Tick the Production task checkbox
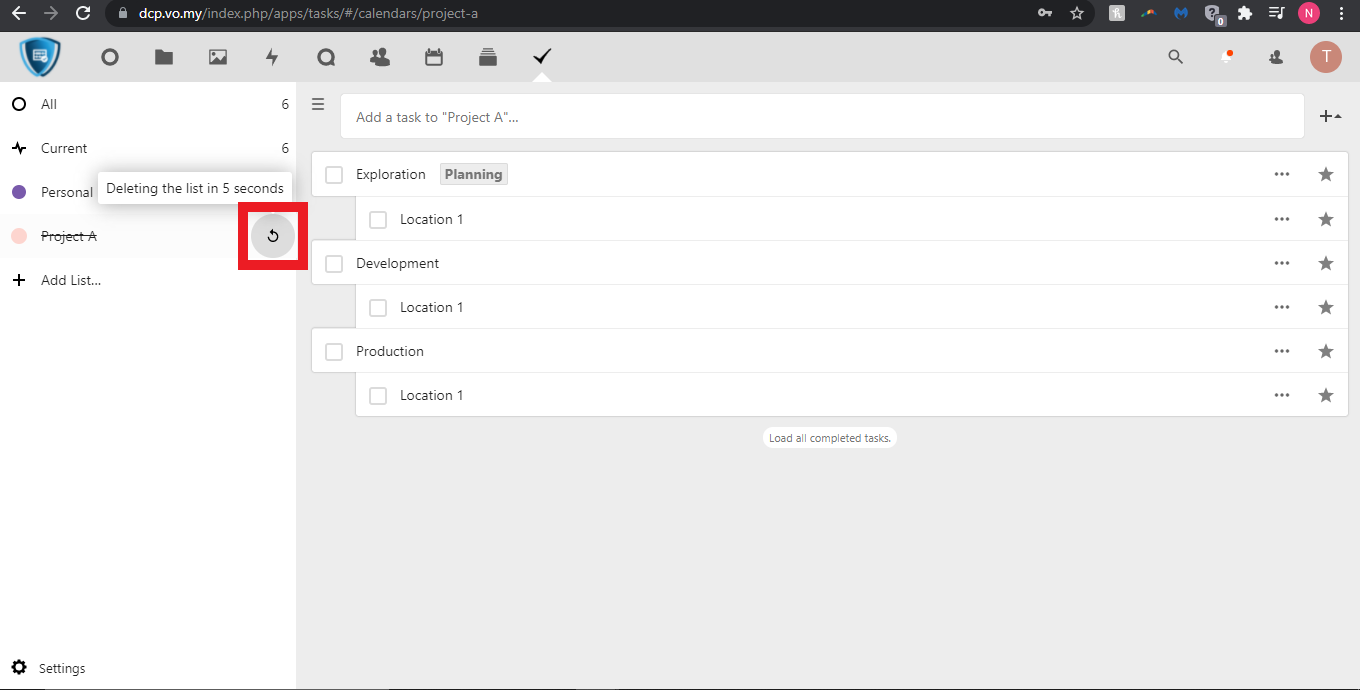Image resolution: width=1360 pixels, height=690 pixels. tap(334, 351)
